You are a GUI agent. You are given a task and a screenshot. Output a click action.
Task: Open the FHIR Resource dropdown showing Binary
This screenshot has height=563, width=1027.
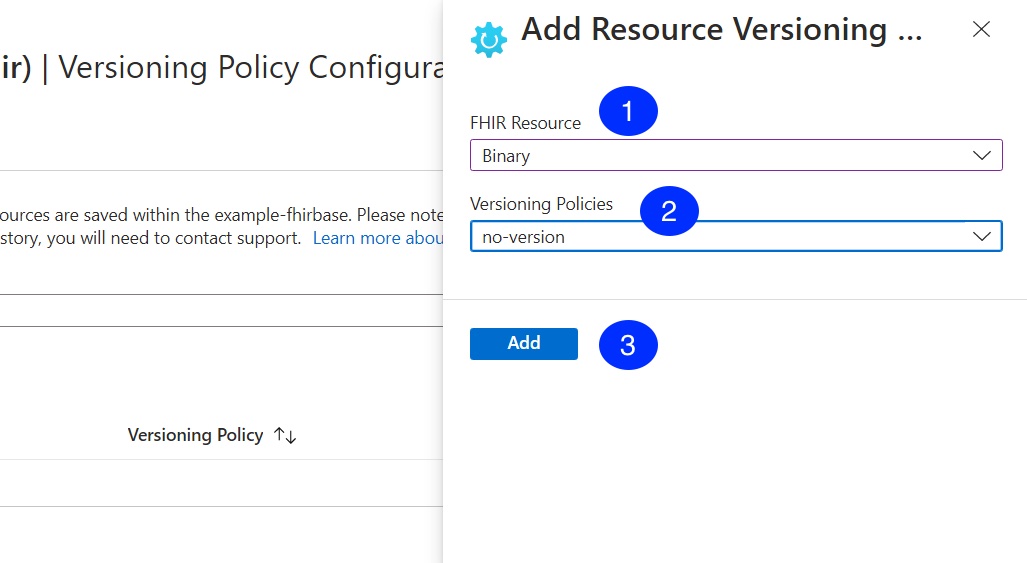(x=736, y=155)
